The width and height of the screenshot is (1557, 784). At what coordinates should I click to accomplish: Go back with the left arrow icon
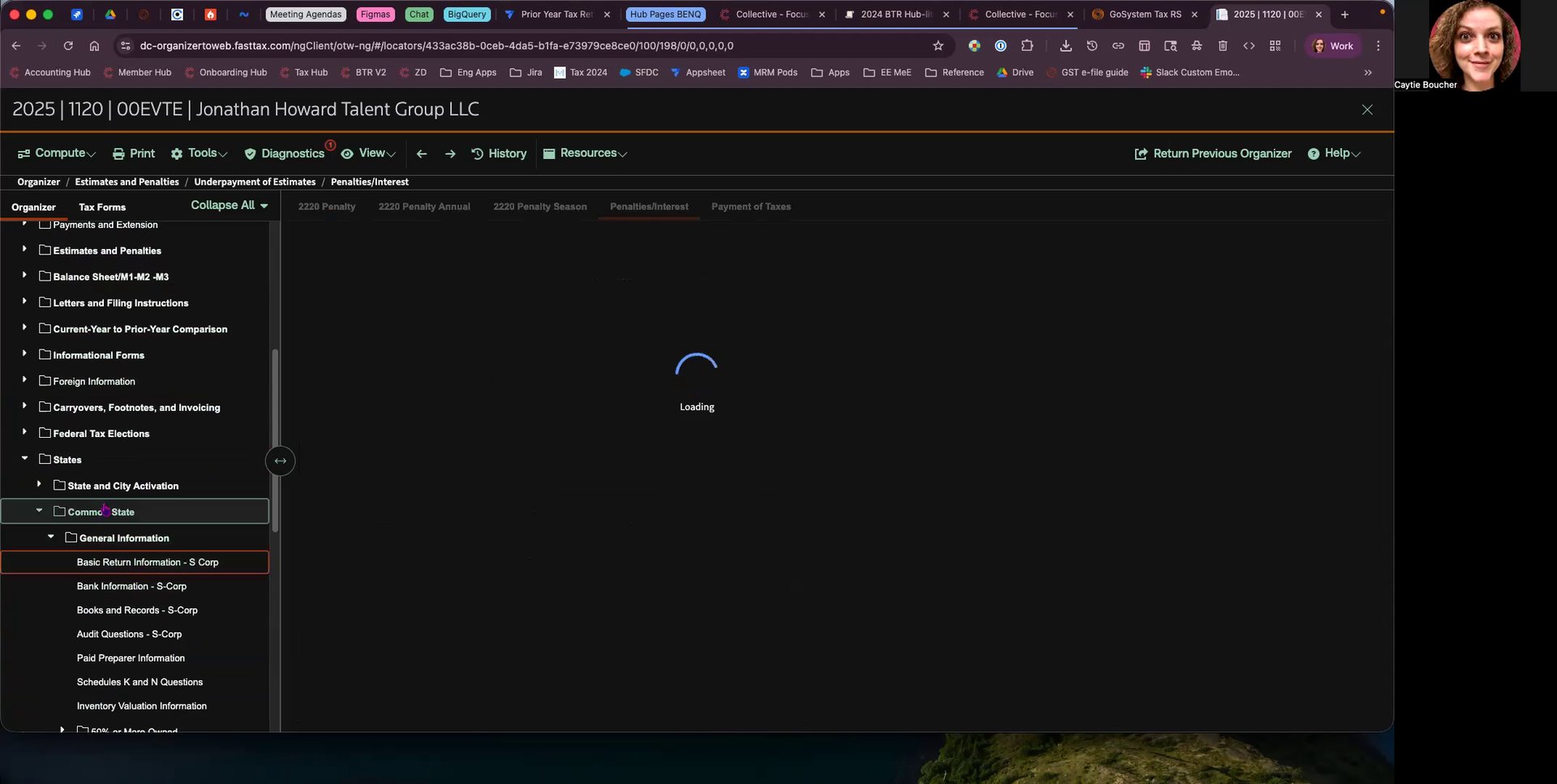pos(422,154)
